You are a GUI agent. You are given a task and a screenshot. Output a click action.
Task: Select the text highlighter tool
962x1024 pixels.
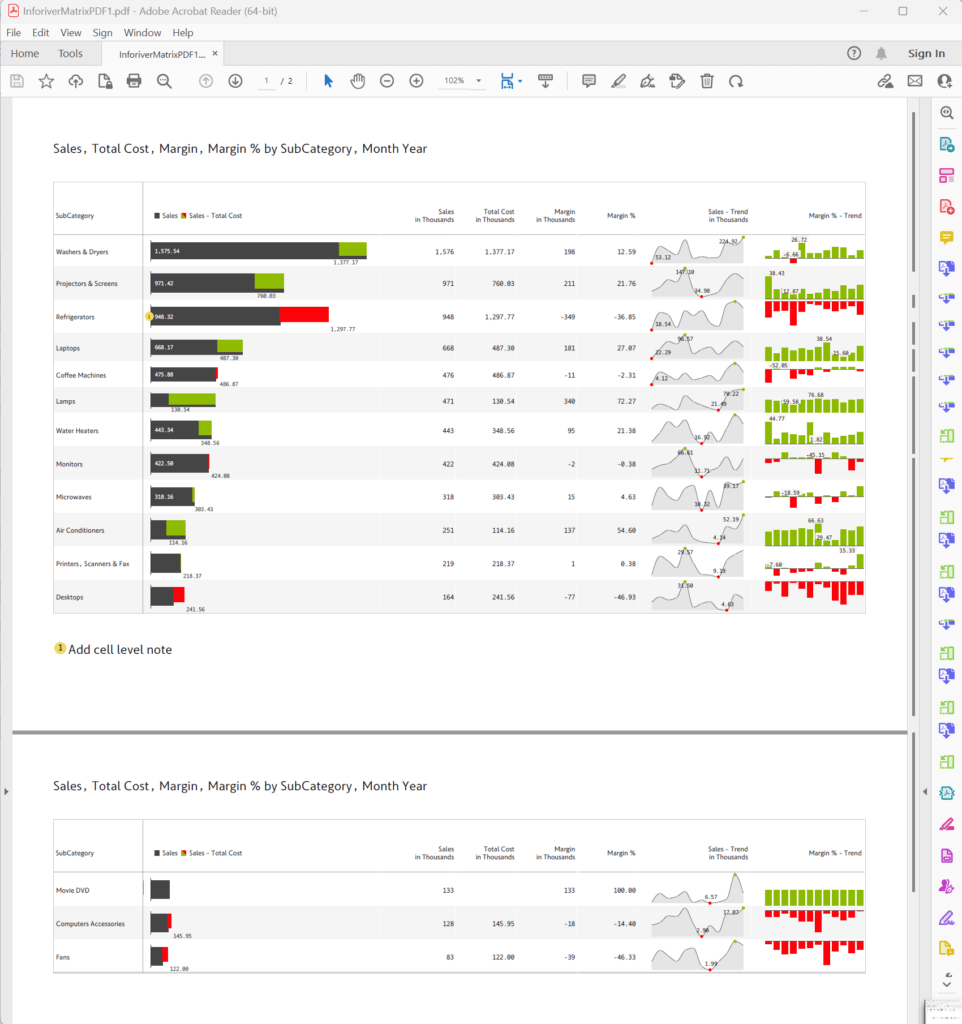point(618,81)
